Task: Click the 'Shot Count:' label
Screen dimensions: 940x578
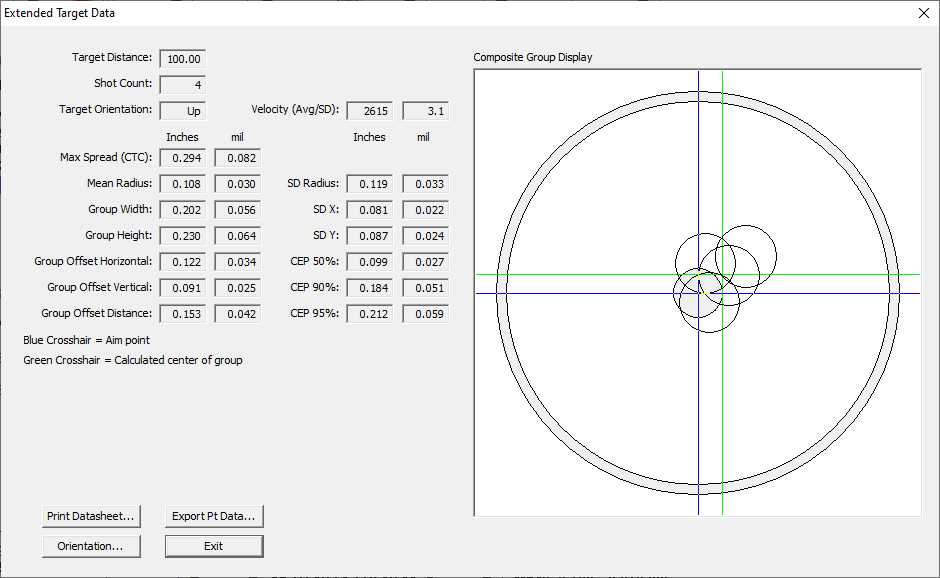Action: coord(123,83)
